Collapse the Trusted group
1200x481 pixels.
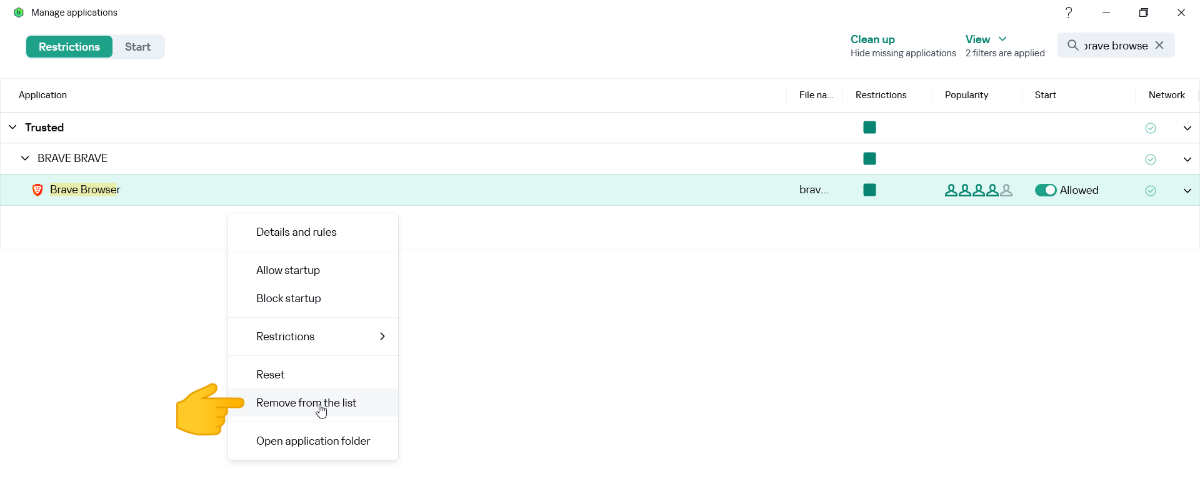(13, 128)
